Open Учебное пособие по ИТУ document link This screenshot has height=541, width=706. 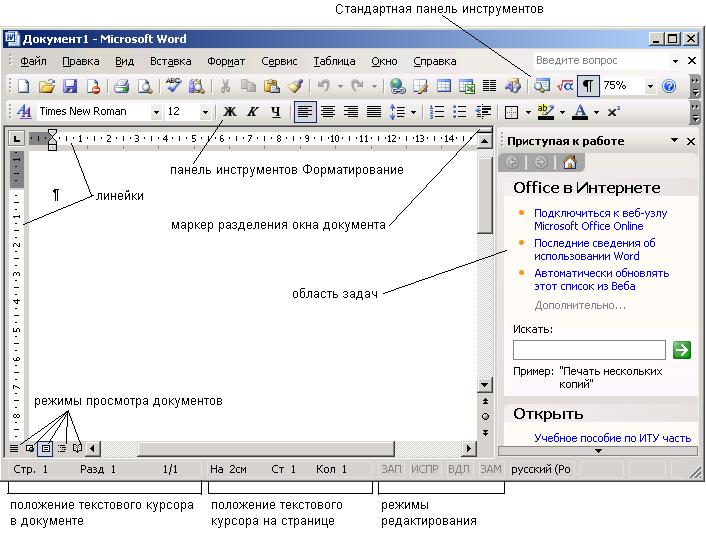click(x=612, y=438)
